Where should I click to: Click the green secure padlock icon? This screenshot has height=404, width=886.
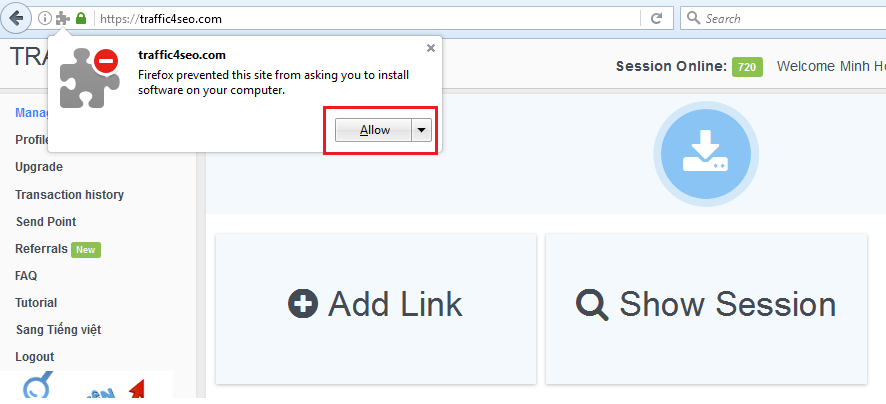pyautogui.click(x=80, y=18)
